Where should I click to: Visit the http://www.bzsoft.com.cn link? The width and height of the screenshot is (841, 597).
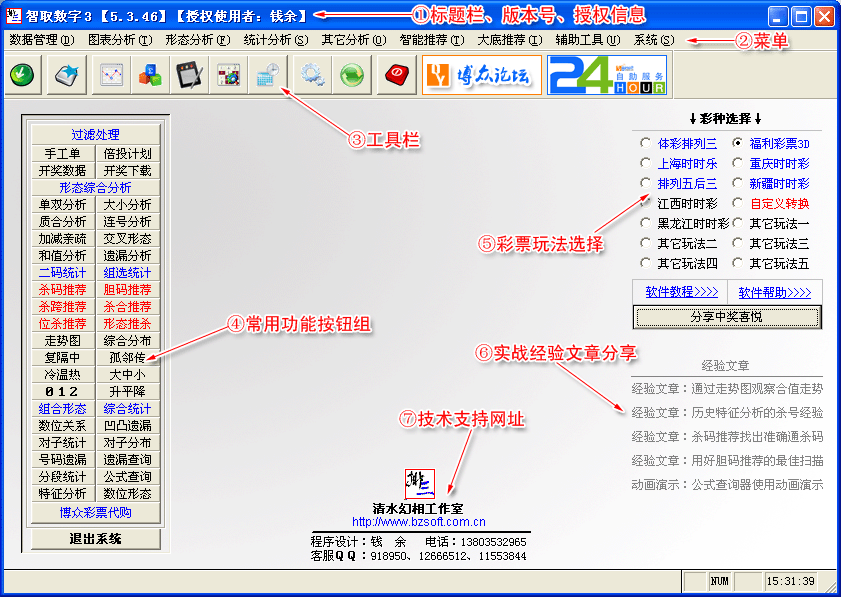[419, 521]
